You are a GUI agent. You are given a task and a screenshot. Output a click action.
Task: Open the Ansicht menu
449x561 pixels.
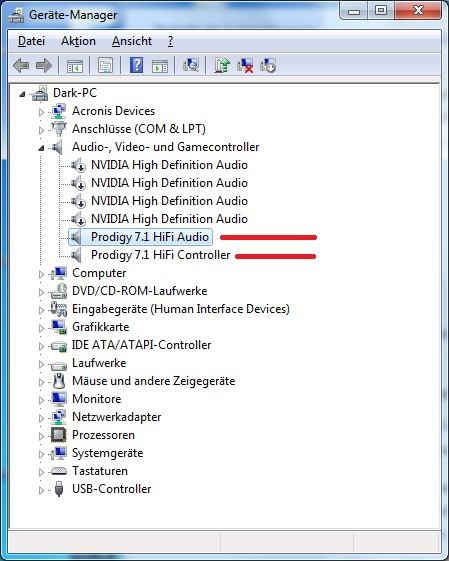[132, 41]
